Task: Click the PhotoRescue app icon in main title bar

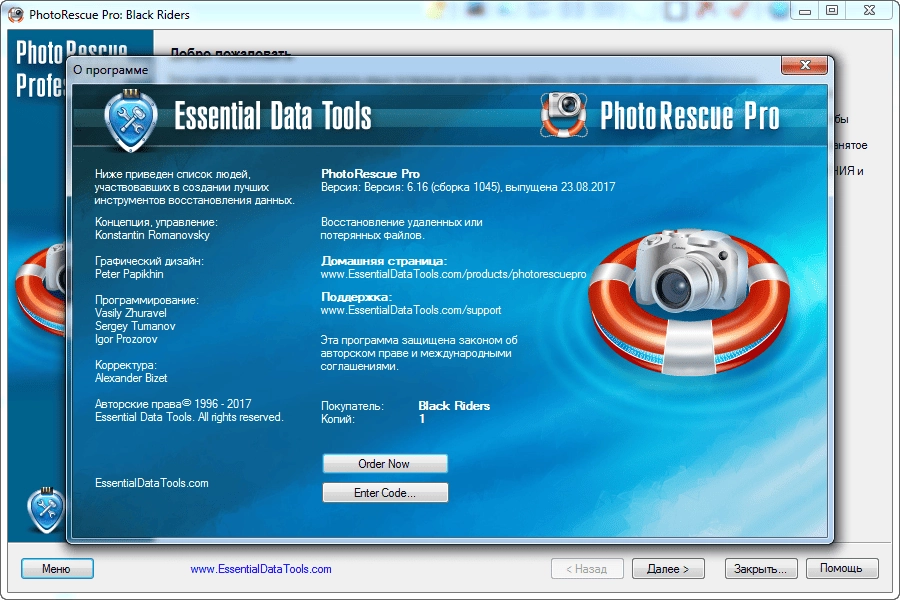Action: 16,14
